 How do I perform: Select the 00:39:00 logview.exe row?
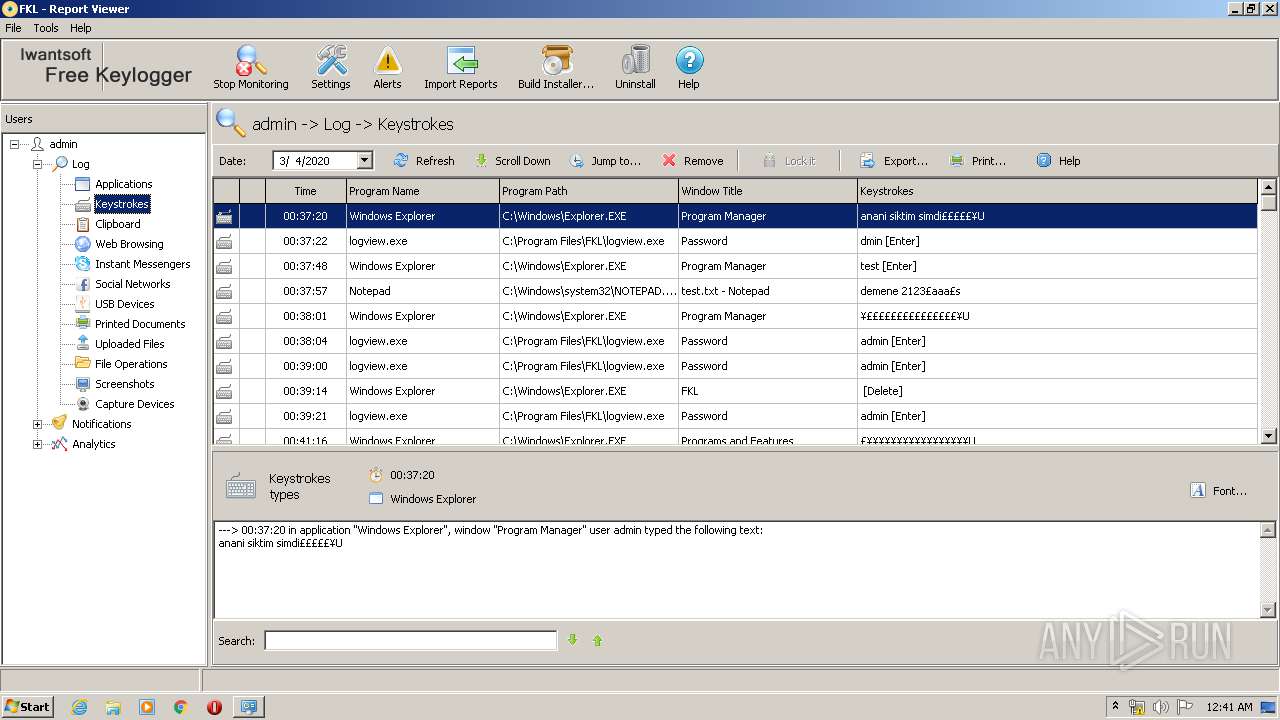(x=735, y=366)
